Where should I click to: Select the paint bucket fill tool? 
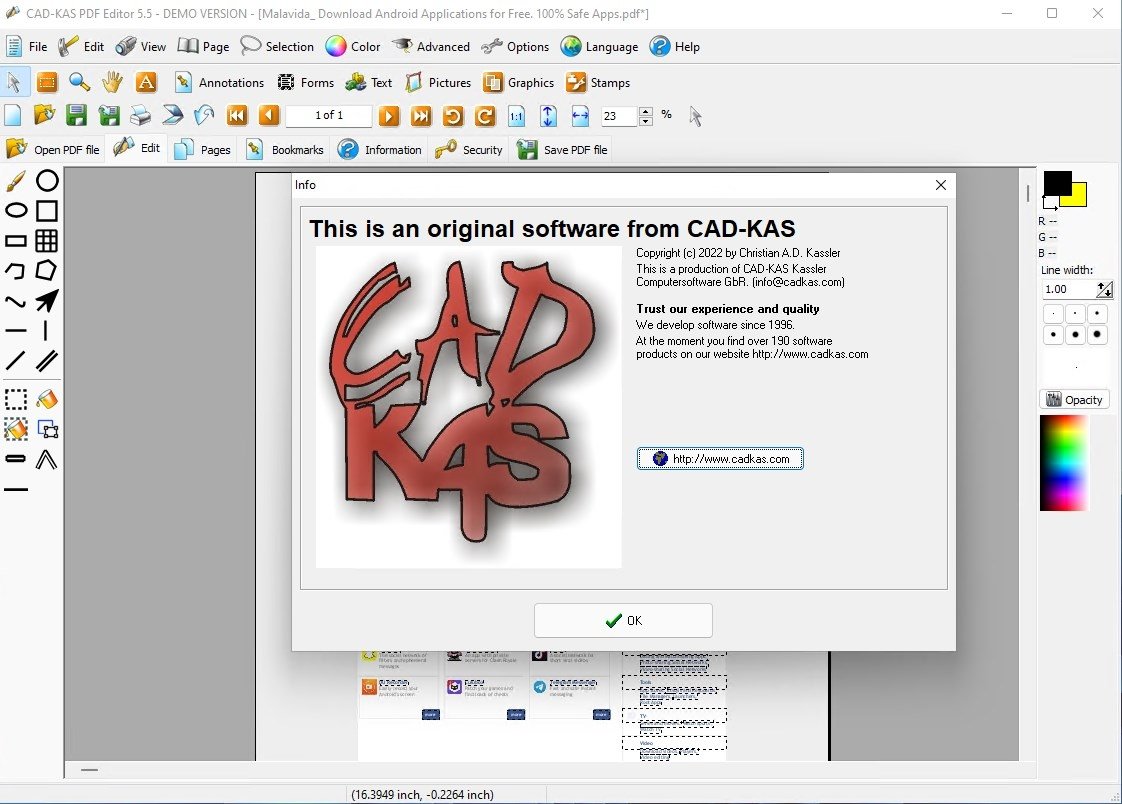tap(47, 399)
